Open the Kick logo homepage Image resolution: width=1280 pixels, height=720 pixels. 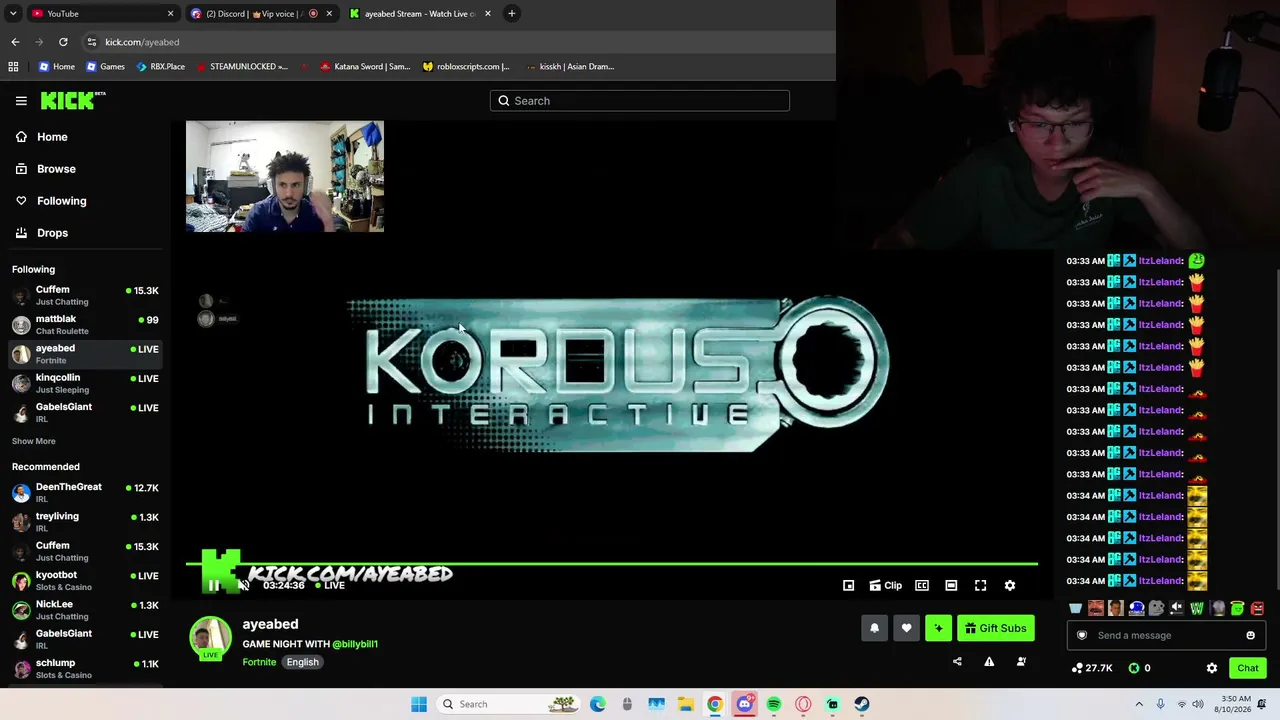(73, 100)
